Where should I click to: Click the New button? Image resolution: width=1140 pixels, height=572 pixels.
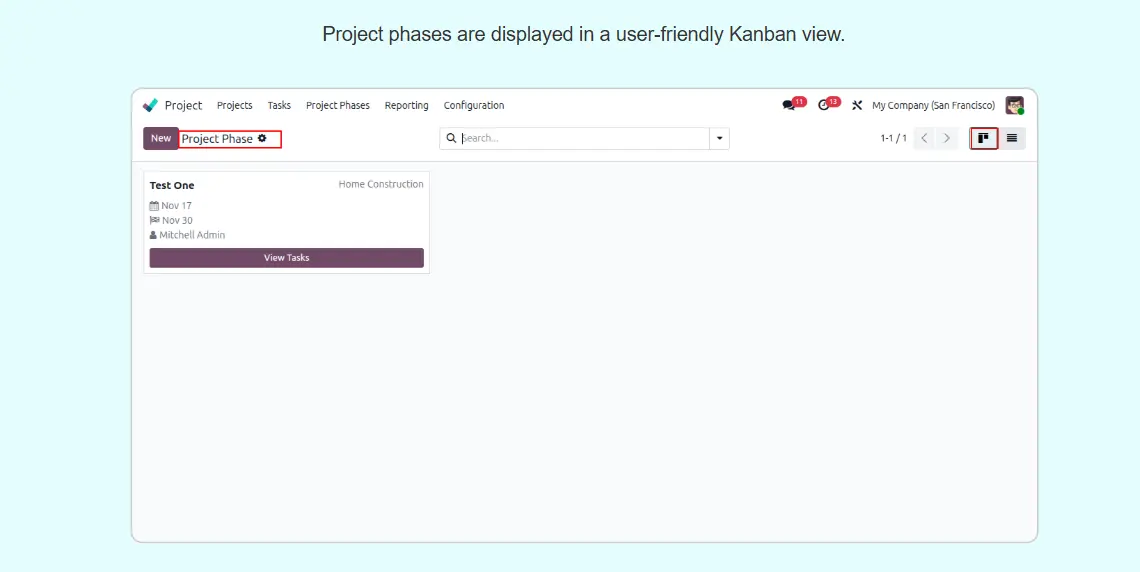click(x=160, y=138)
